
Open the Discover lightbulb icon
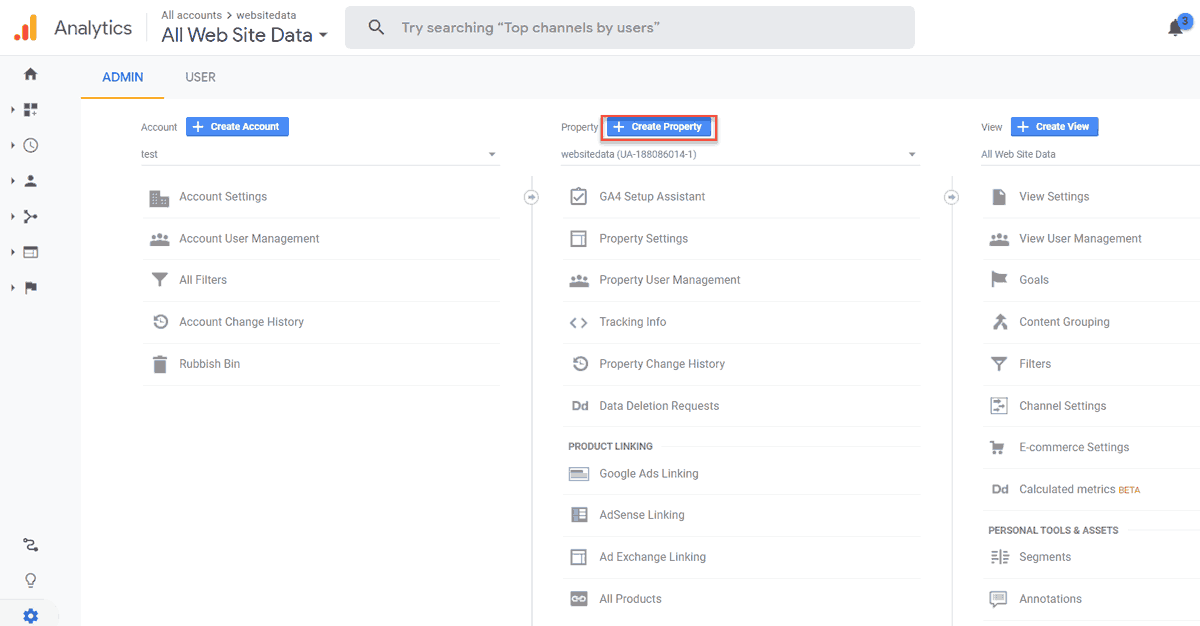pyautogui.click(x=30, y=580)
